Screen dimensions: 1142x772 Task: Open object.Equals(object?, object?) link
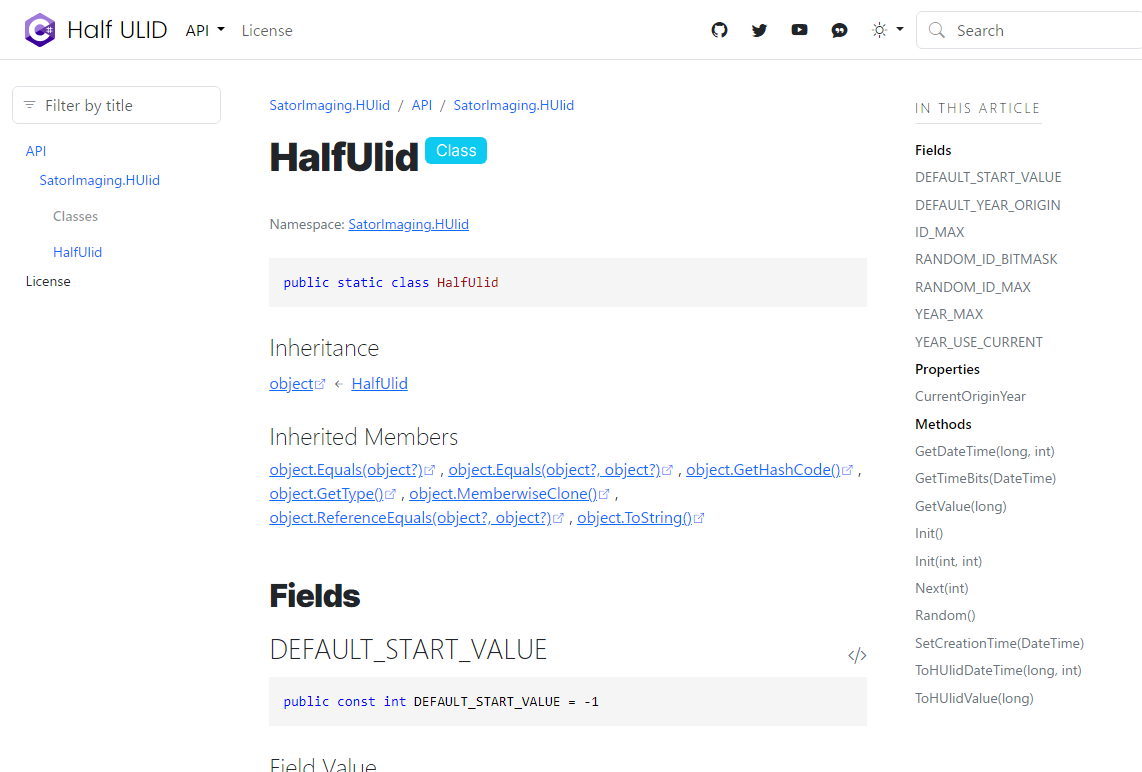coord(561,470)
